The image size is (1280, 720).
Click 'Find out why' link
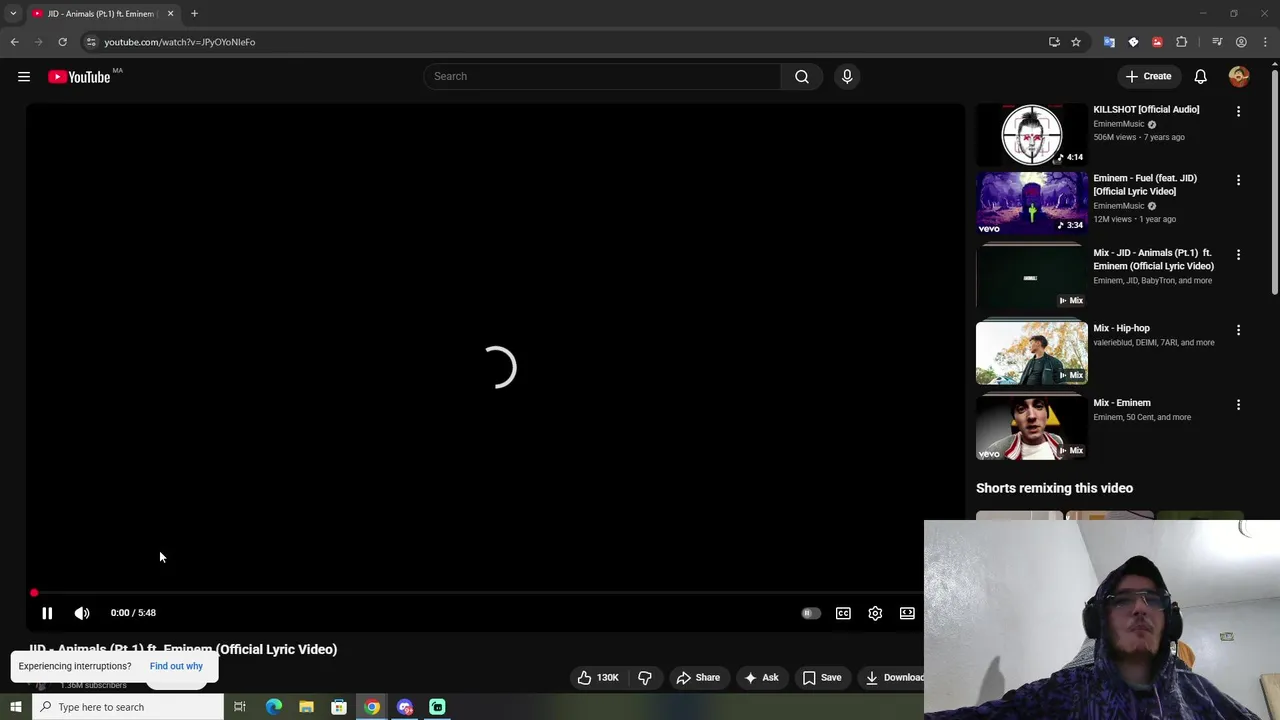click(x=176, y=666)
